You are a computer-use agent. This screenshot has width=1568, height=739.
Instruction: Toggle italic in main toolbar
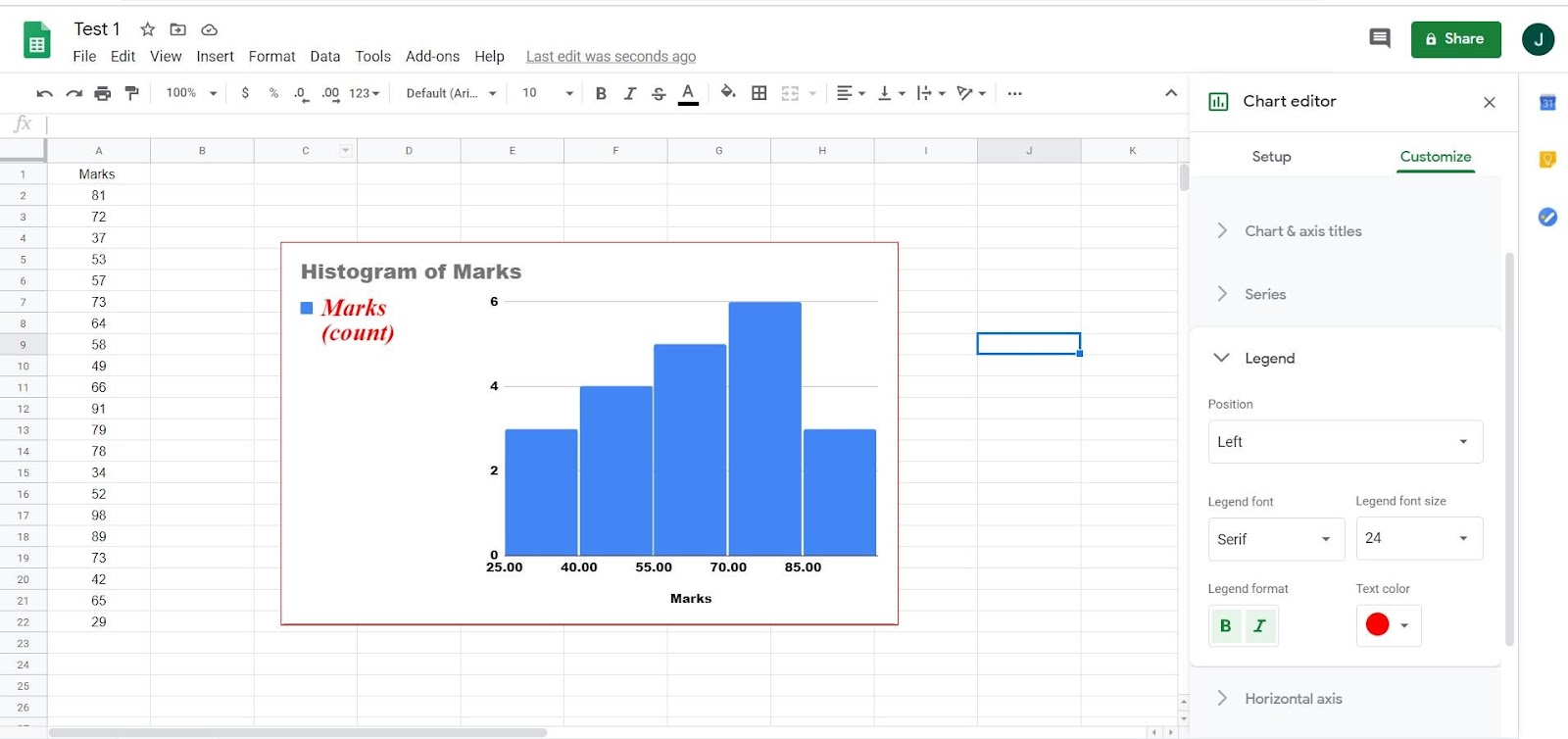point(629,93)
